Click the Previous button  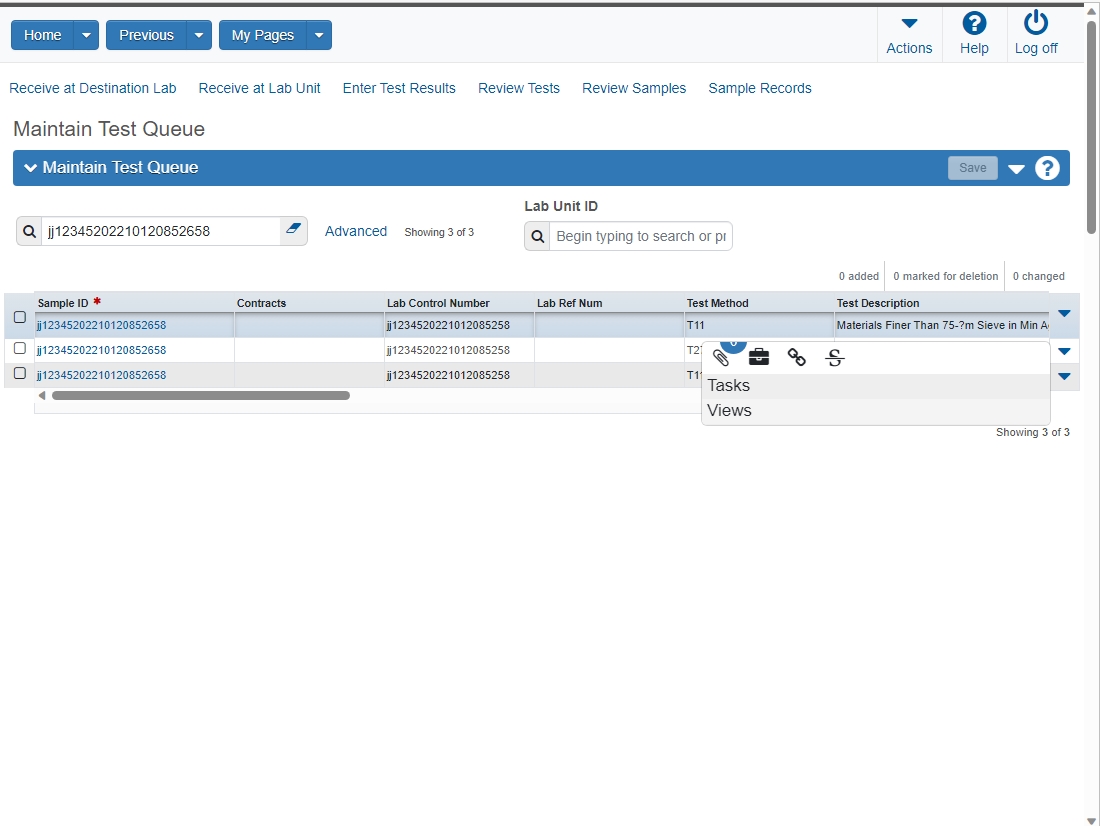[x=146, y=35]
